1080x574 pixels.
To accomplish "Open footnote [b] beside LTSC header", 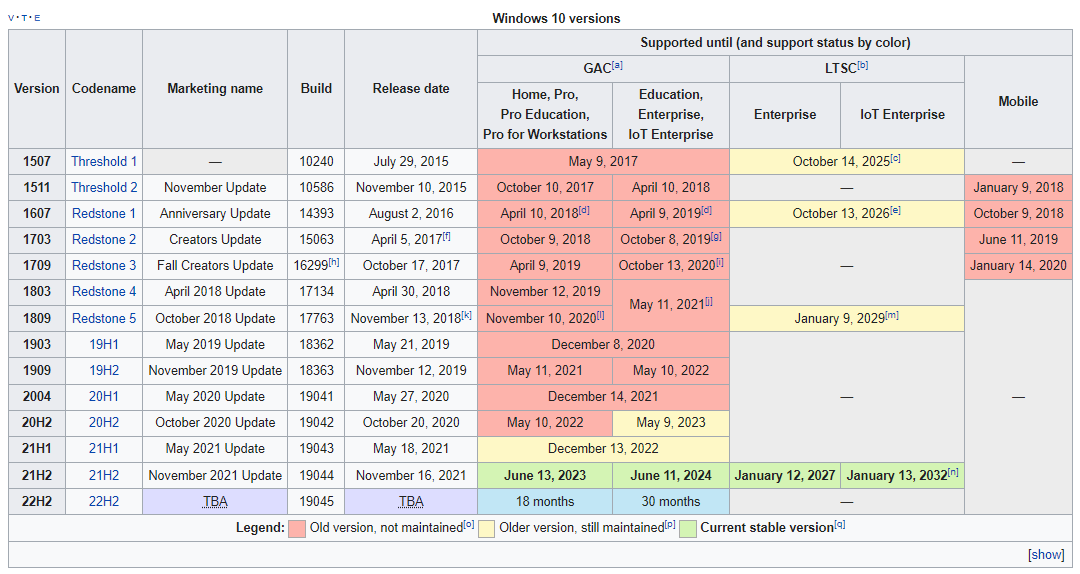I will 863,65.
